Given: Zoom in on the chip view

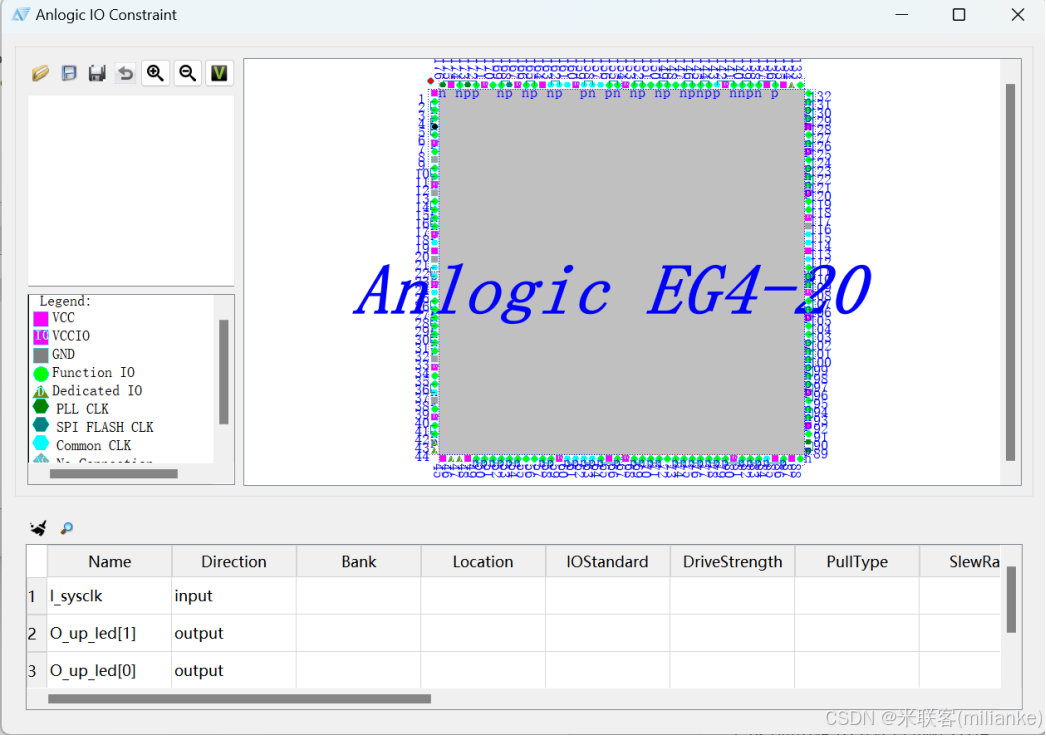Looking at the screenshot, I should coord(155,73).
